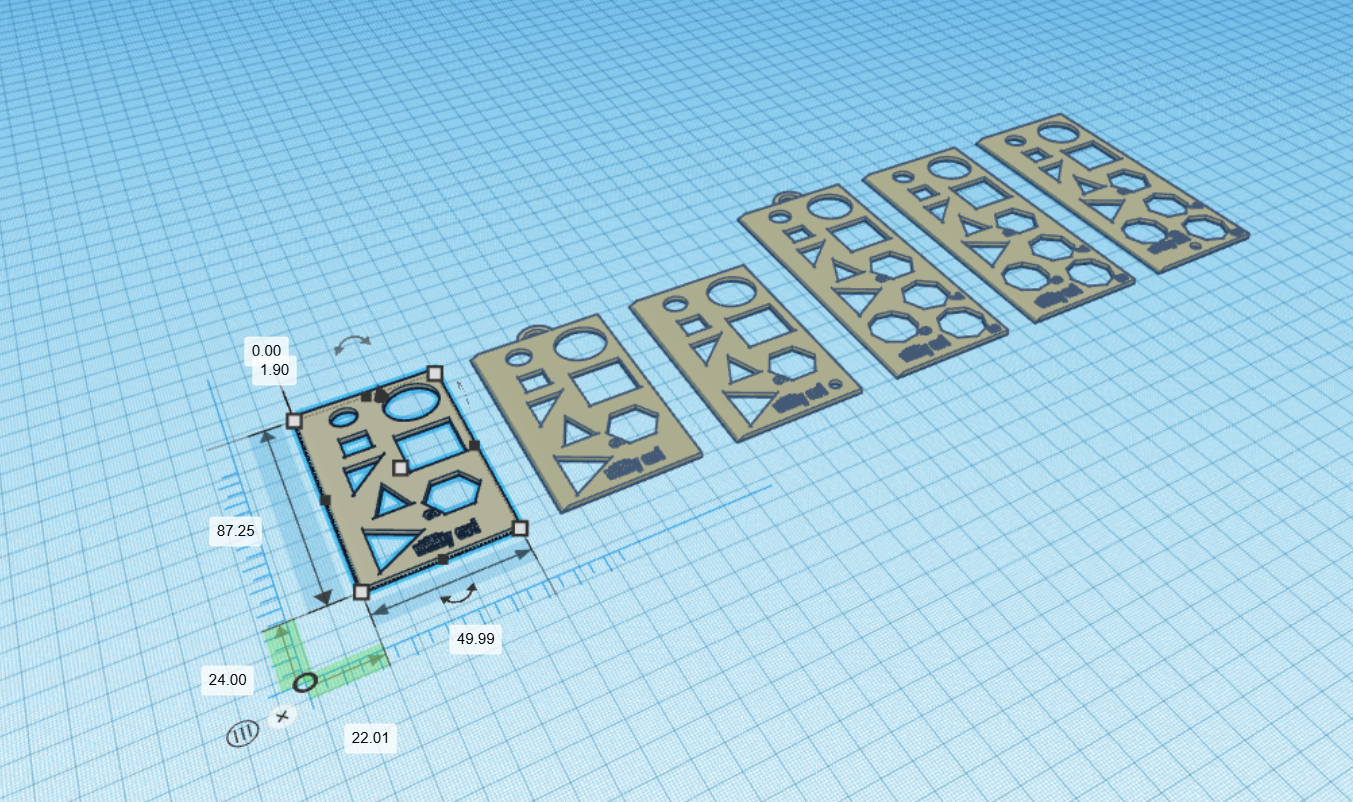This screenshot has height=802, width=1353.
Task: Click the 0.00 dimension label
Action: pos(267,350)
